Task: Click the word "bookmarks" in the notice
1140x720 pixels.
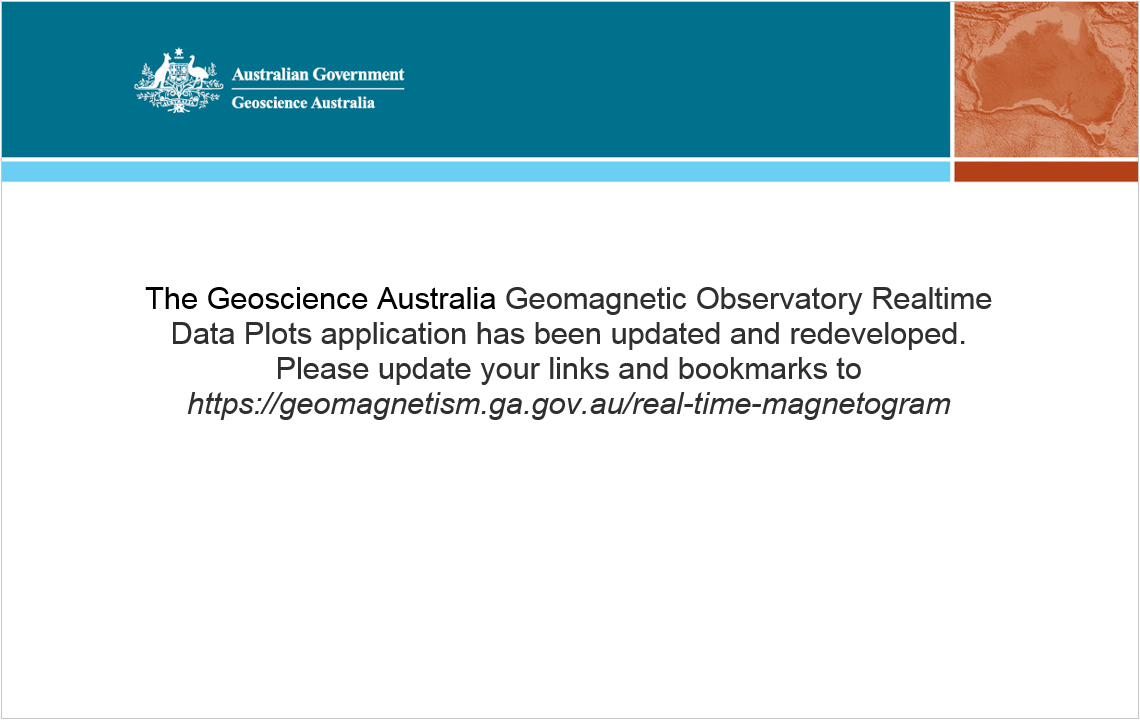Action: (x=755, y=369)
